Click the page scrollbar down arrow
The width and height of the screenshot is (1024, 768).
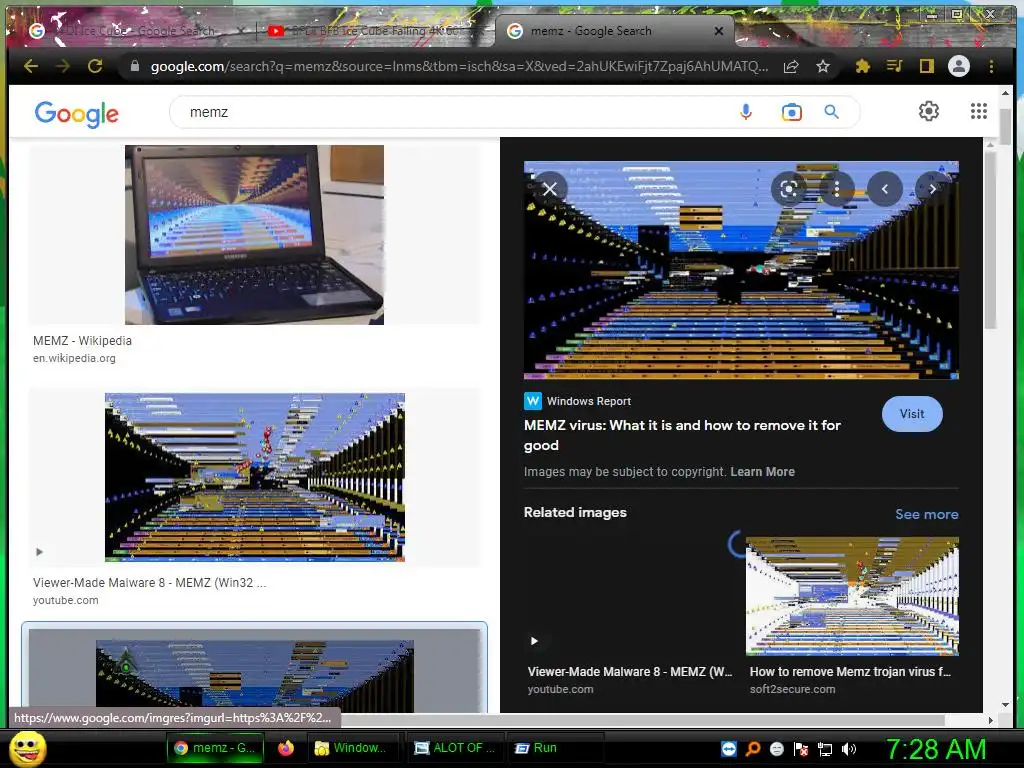coord(1005,705)
